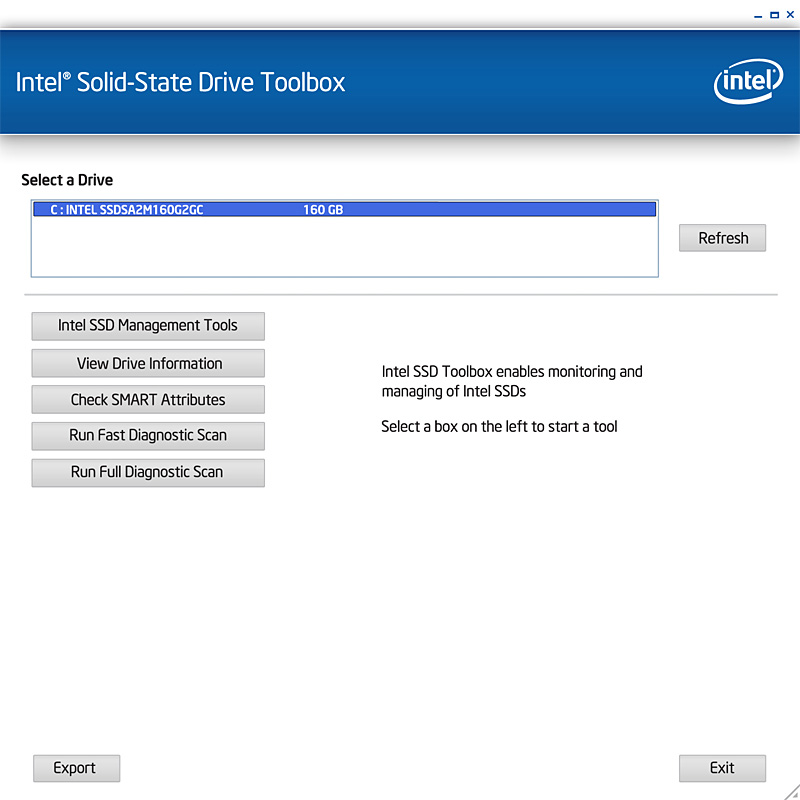800x800 pixels.
Task: Click empty space in the drive list
Action: pyautogui.click(x=344, y=248)
